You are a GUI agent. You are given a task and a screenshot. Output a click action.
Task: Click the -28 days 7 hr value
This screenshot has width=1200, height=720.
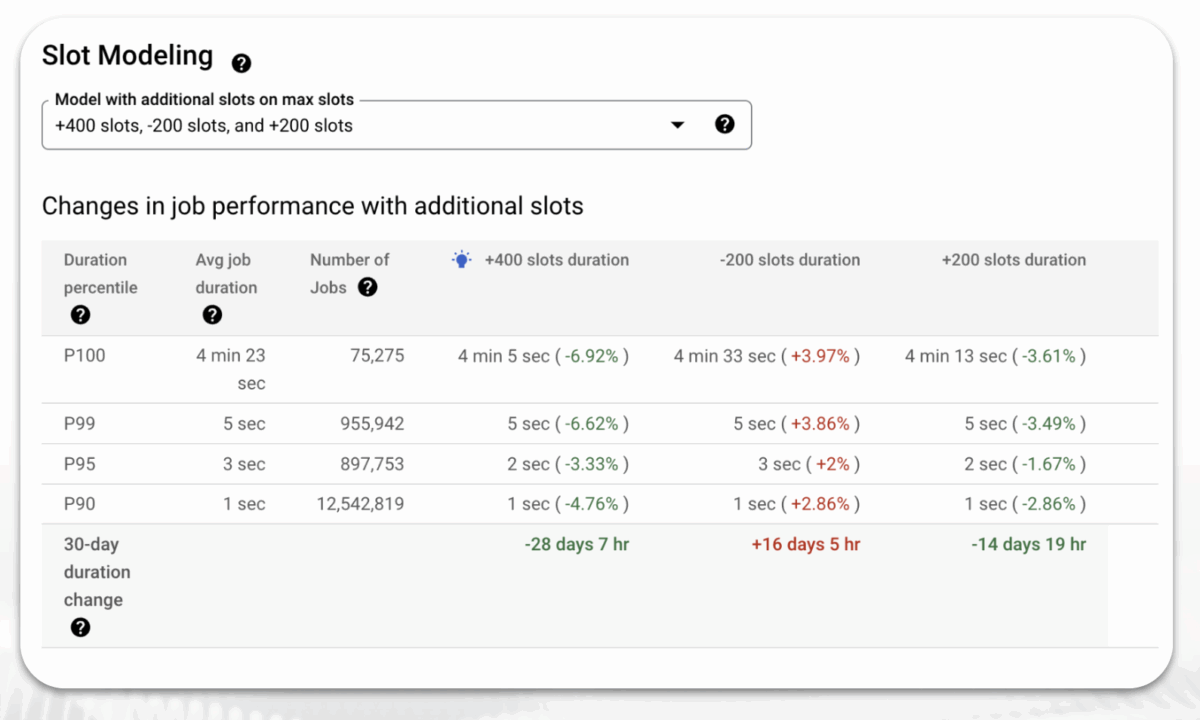(577, 544)
